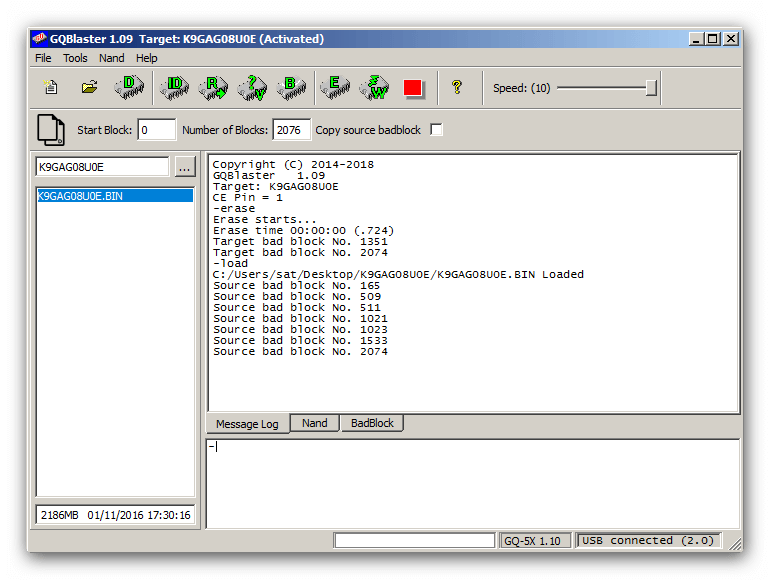Viewport: 771px width, 580px height.
Task: Click the browse '...' button beside device name
Action: 184,167
